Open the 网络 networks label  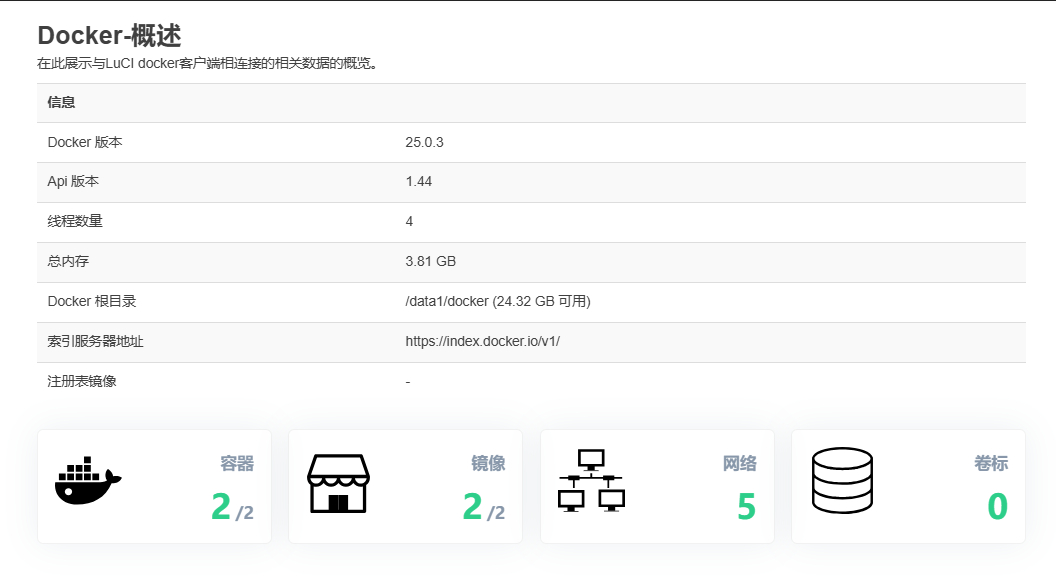click(739, 463)
